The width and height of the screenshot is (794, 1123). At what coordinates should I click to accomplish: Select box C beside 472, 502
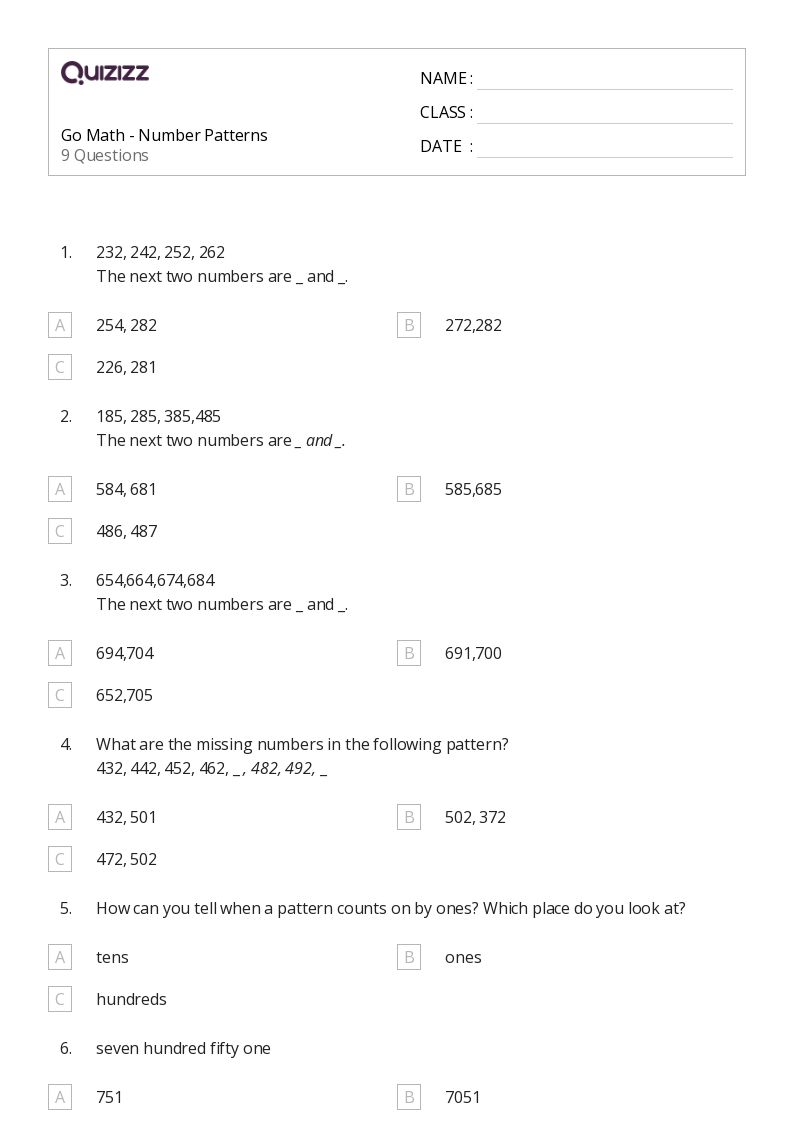pyautogui.click(x=60, y=859)
